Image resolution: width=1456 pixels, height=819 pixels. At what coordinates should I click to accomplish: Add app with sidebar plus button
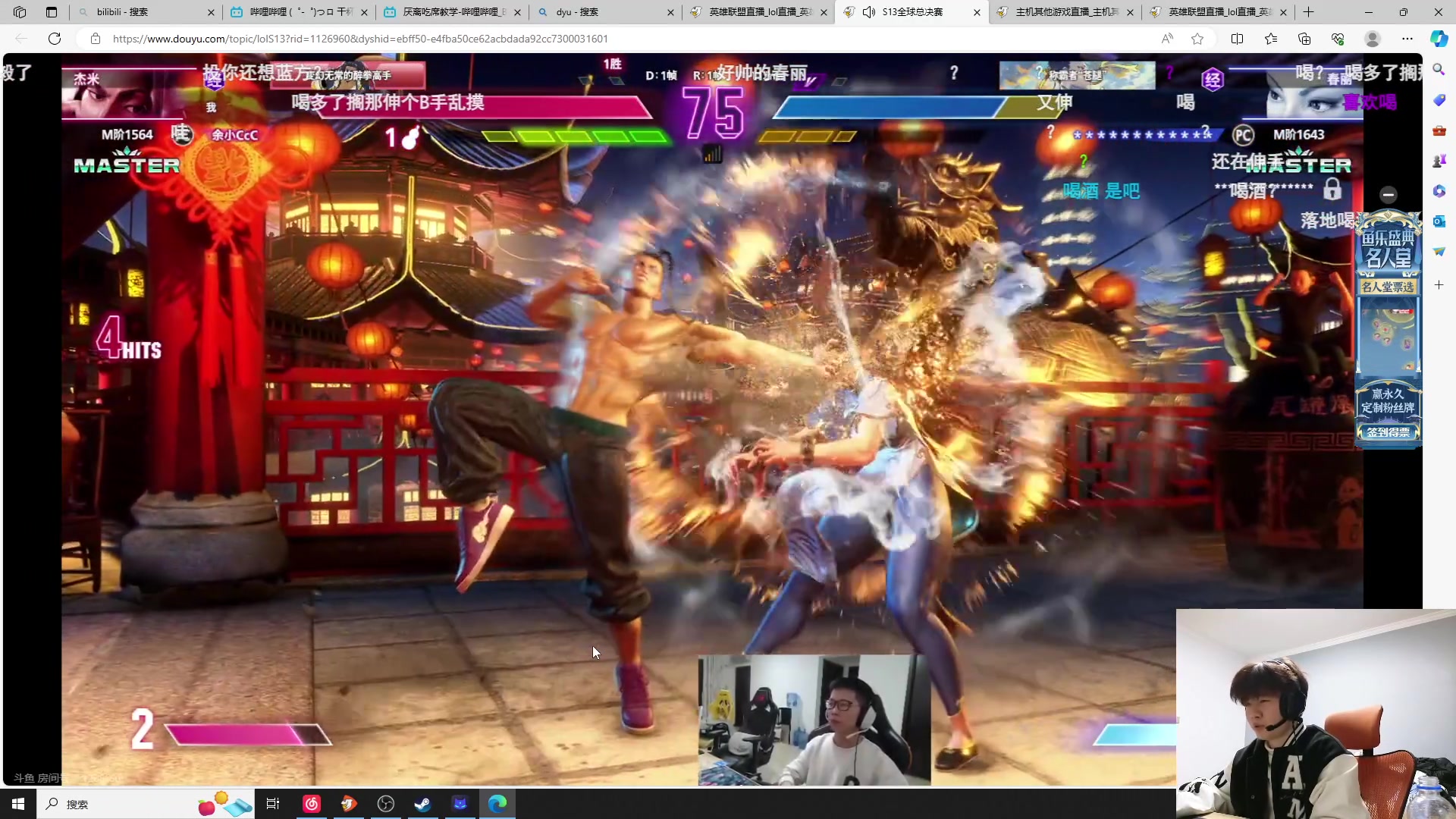(x=1439, y=285)
